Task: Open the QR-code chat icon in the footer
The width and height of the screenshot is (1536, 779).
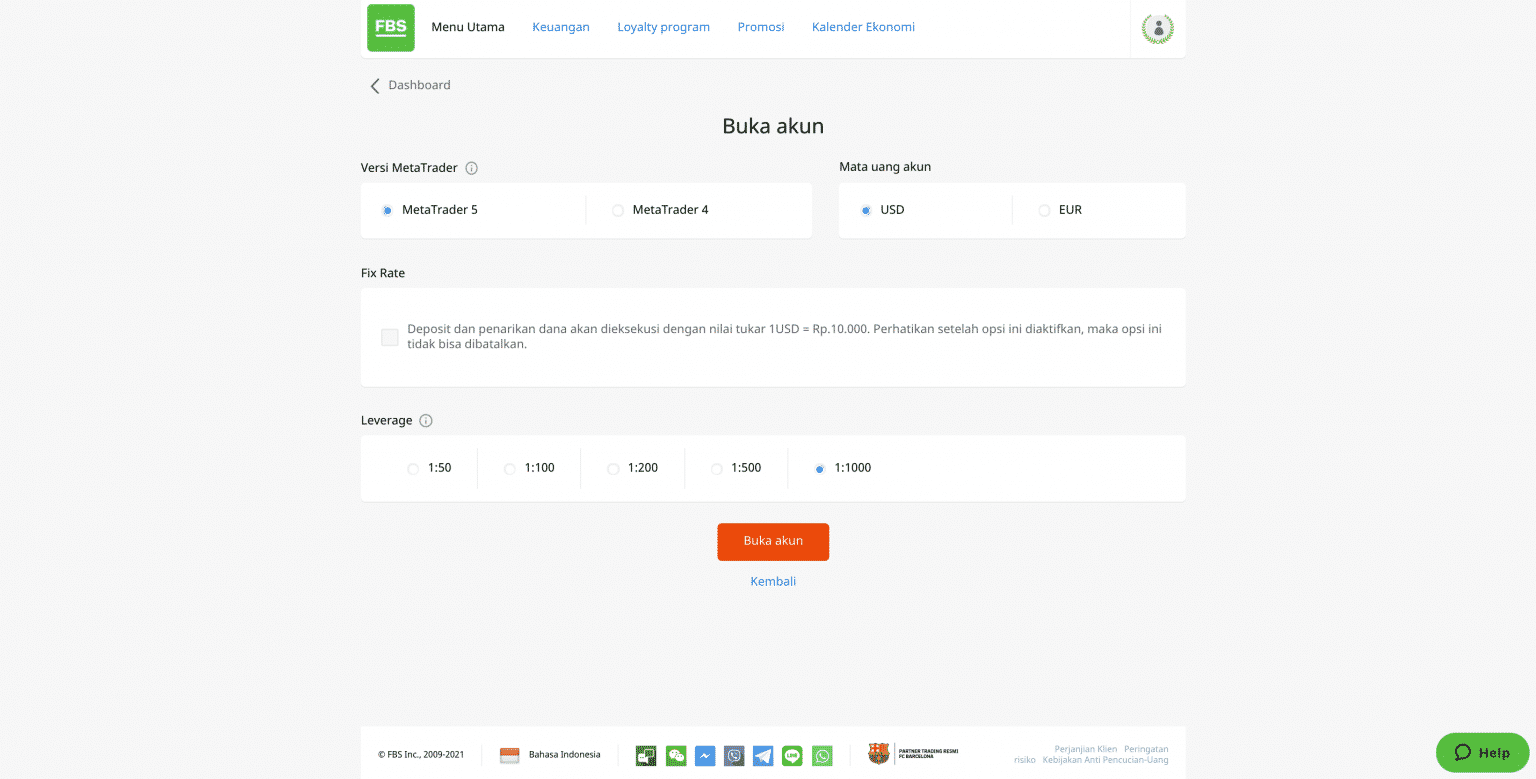Action: (x=646, y=756)
